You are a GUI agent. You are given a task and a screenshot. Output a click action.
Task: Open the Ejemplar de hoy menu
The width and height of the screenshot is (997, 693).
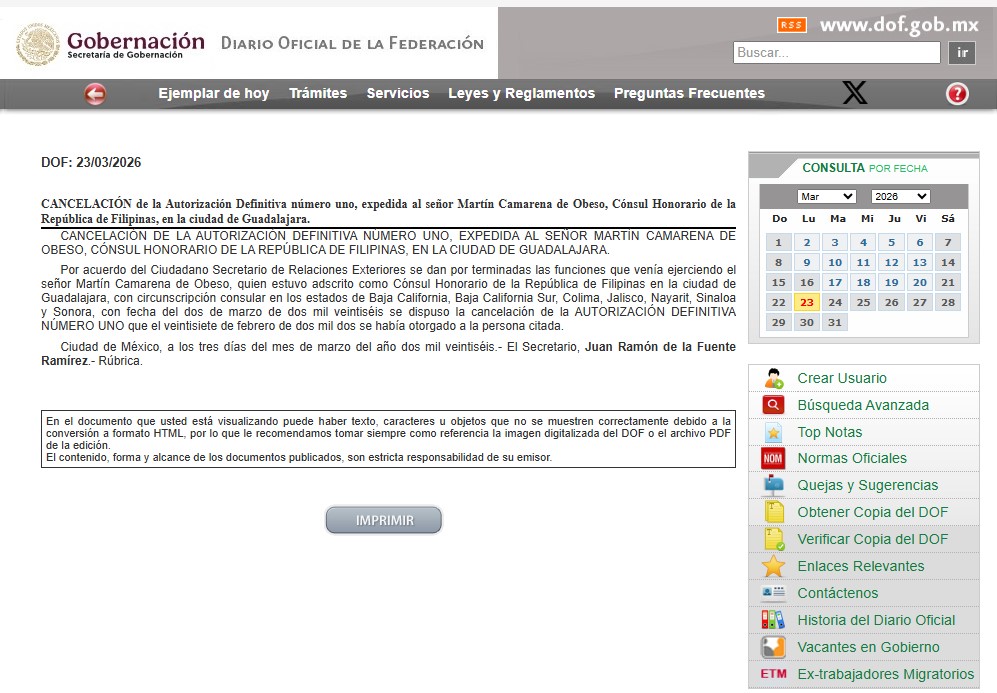pyautogui.click(x=213, y=94)
